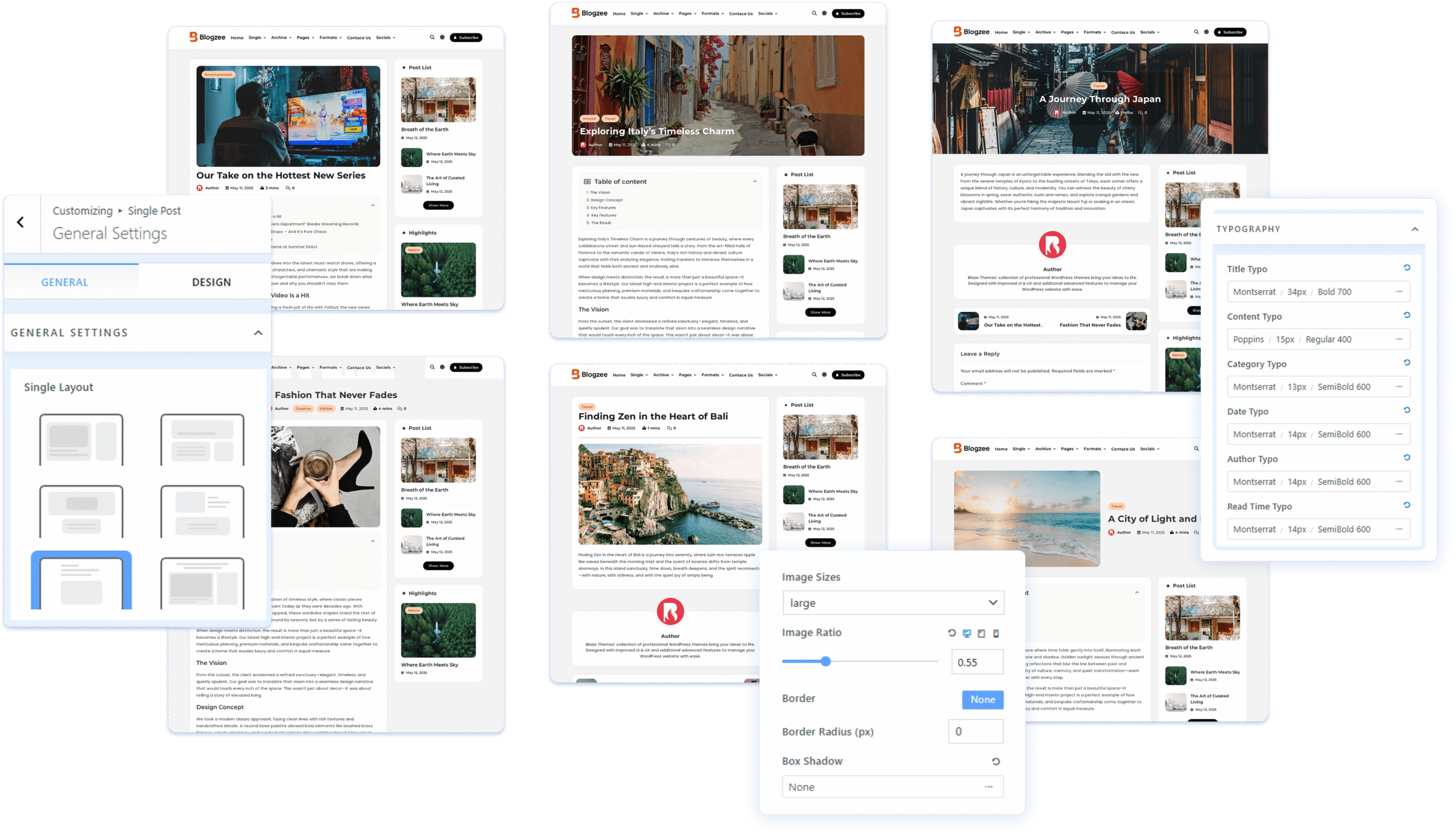
Task: Switch to the Design tab
Action: pyautogui.click(x=211, y=282)
